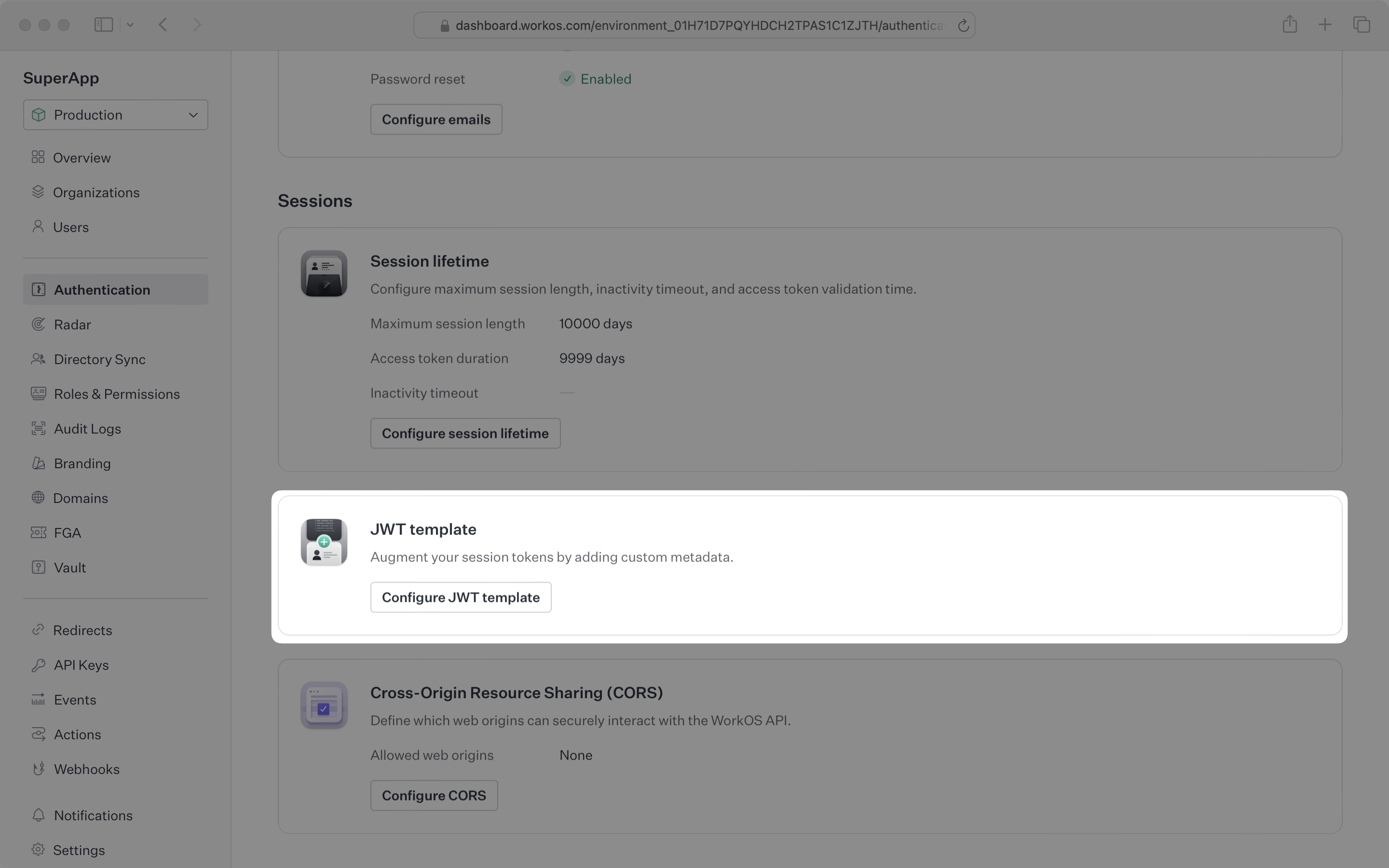This screenshot has height=868, width=1389.
Task: Click the Authentication sidebar icon
Action: (38, 289)
